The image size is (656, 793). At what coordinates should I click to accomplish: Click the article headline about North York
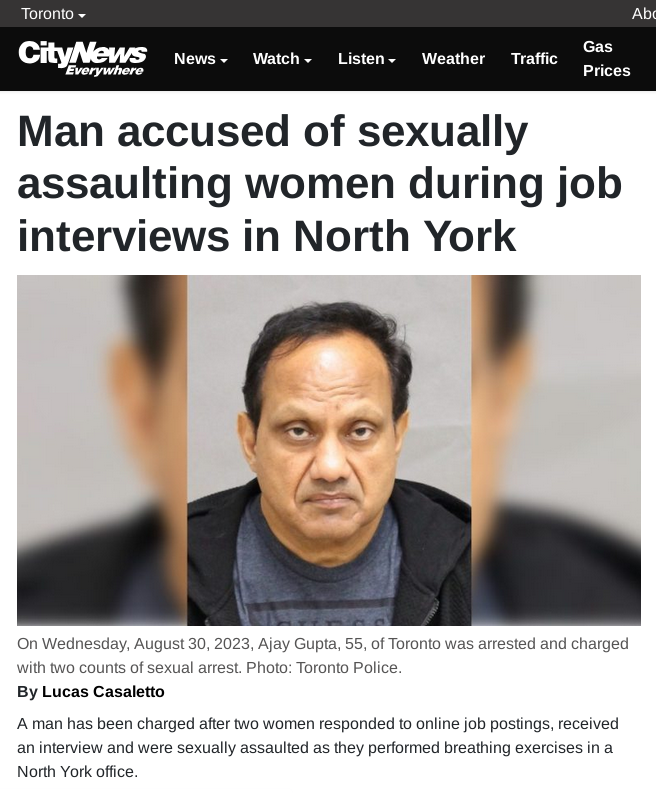320,183
